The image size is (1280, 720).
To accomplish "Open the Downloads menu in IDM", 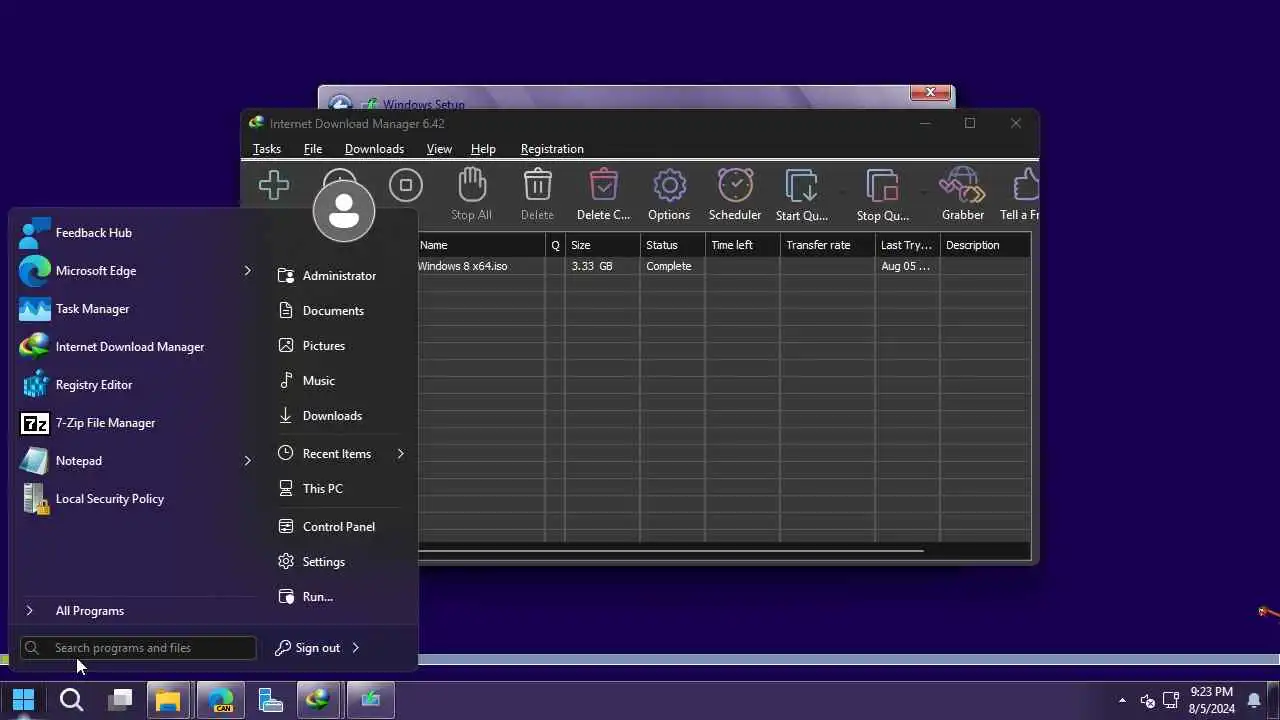I will 374,149.
